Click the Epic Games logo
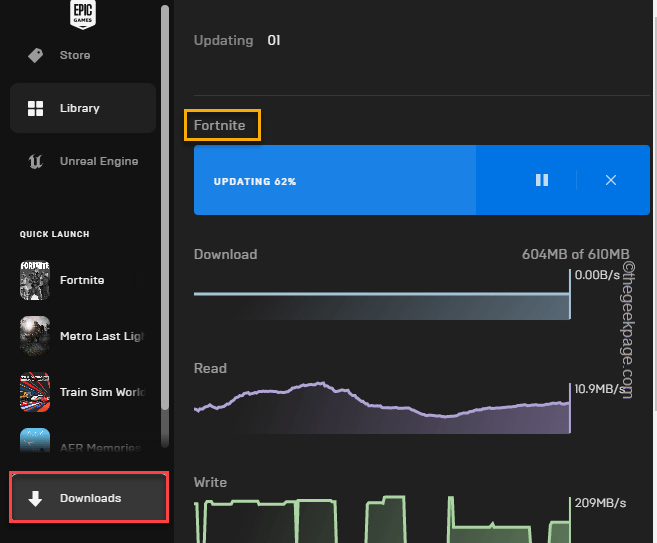This screenshot has width=657, height=543. (x=82, y=14)
